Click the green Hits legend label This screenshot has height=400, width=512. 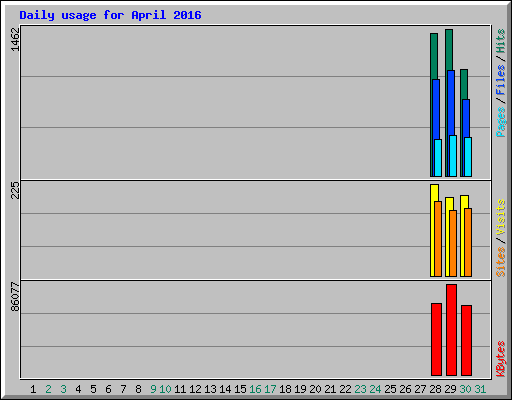coord(500,41)
